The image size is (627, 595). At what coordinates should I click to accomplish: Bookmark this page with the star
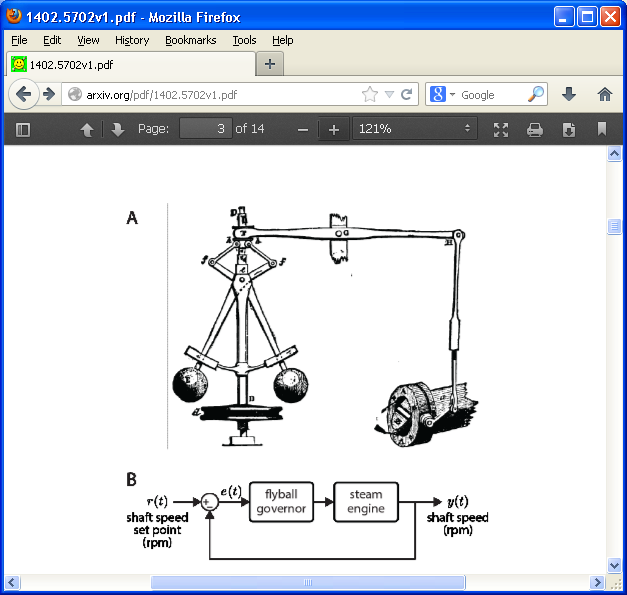[x=370, y=95]
